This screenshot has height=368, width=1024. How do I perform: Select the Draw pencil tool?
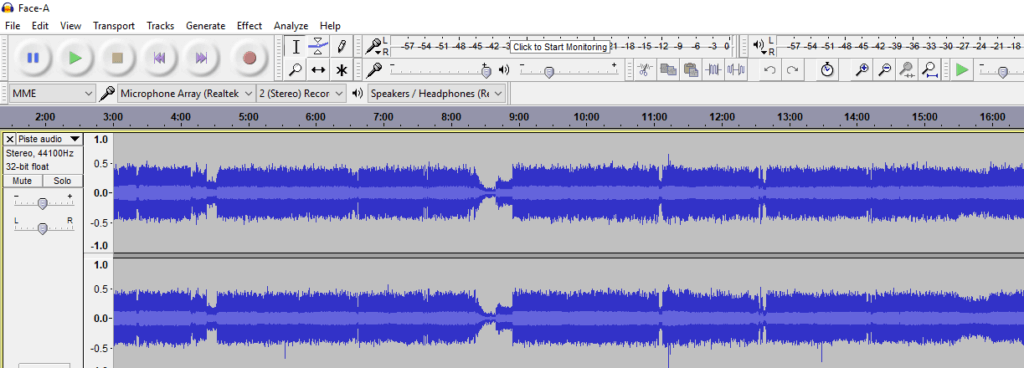(x=341, y=46)
